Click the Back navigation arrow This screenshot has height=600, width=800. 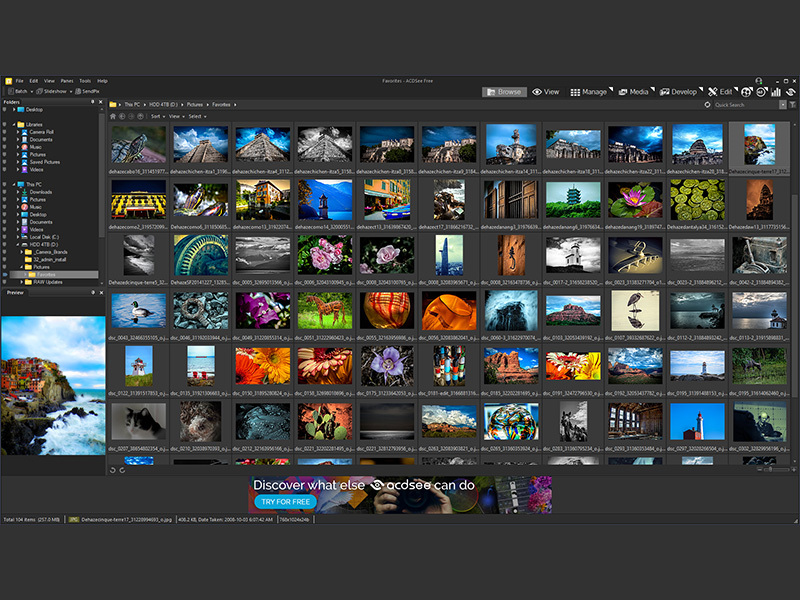[x=122, y=116]
